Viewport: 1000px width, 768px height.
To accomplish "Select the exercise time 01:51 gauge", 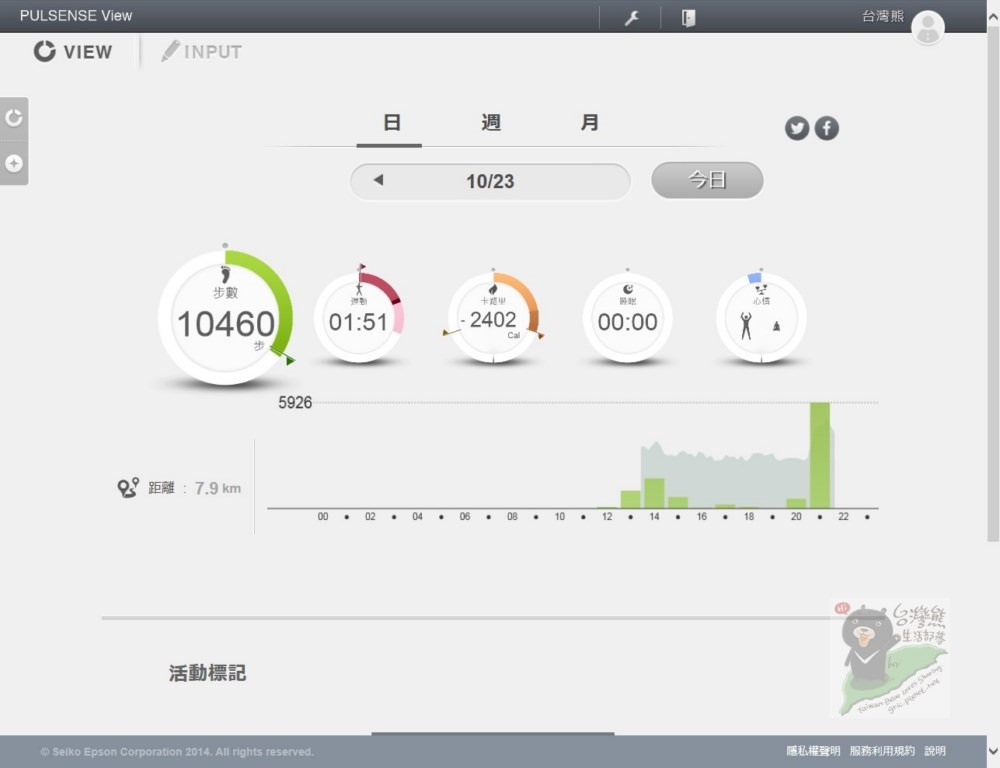I will (359, 318).
